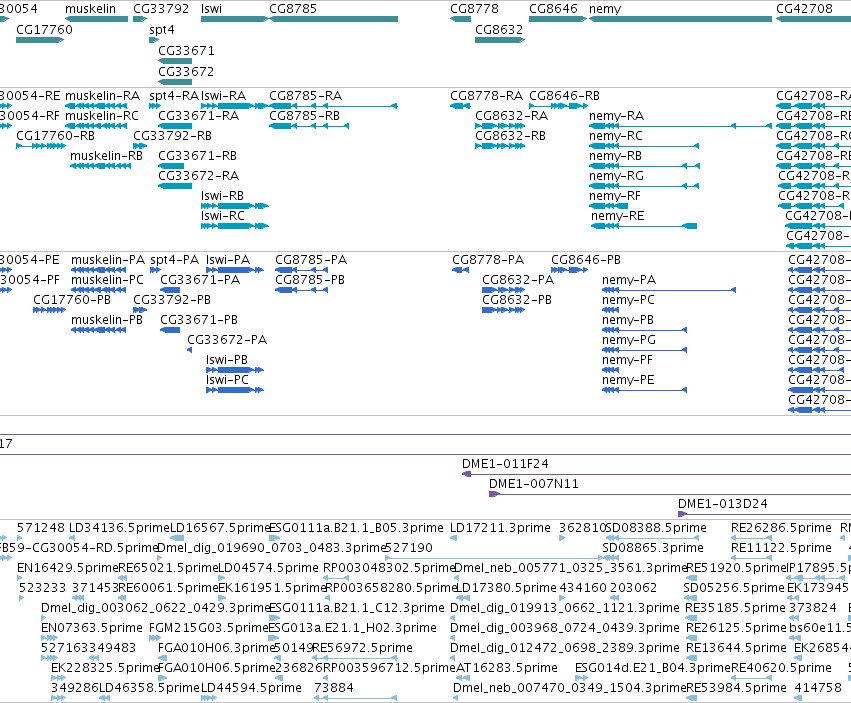Select the muskelin-PA protein label
This screenshot has height=703, width=851.
(x=108, y=261)
